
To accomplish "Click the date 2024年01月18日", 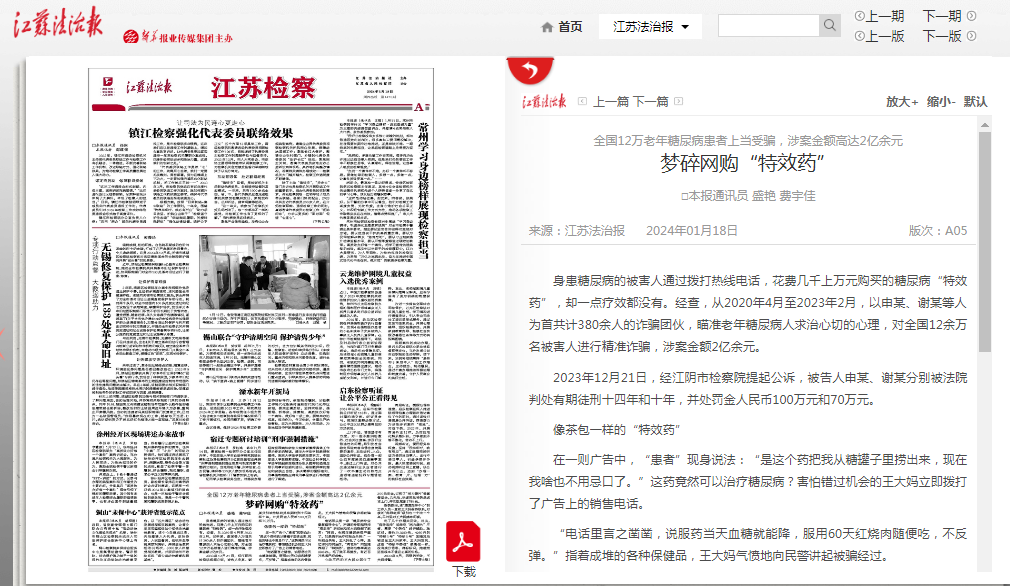I will pyautogui.click(x=692, y=231).
